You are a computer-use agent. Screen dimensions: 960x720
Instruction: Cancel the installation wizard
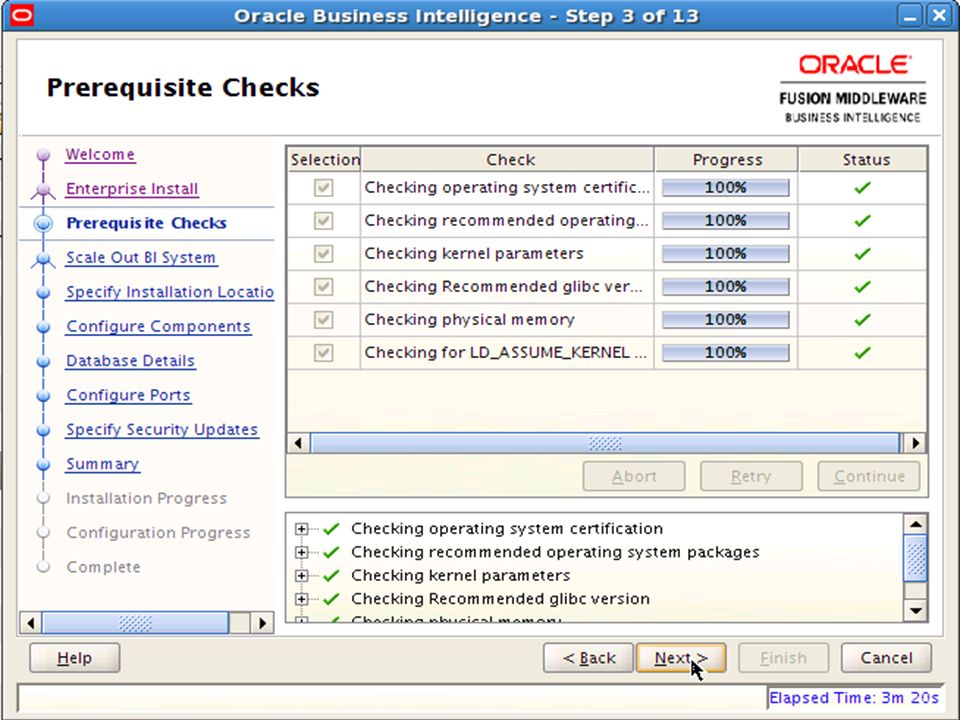click(887, 658)
